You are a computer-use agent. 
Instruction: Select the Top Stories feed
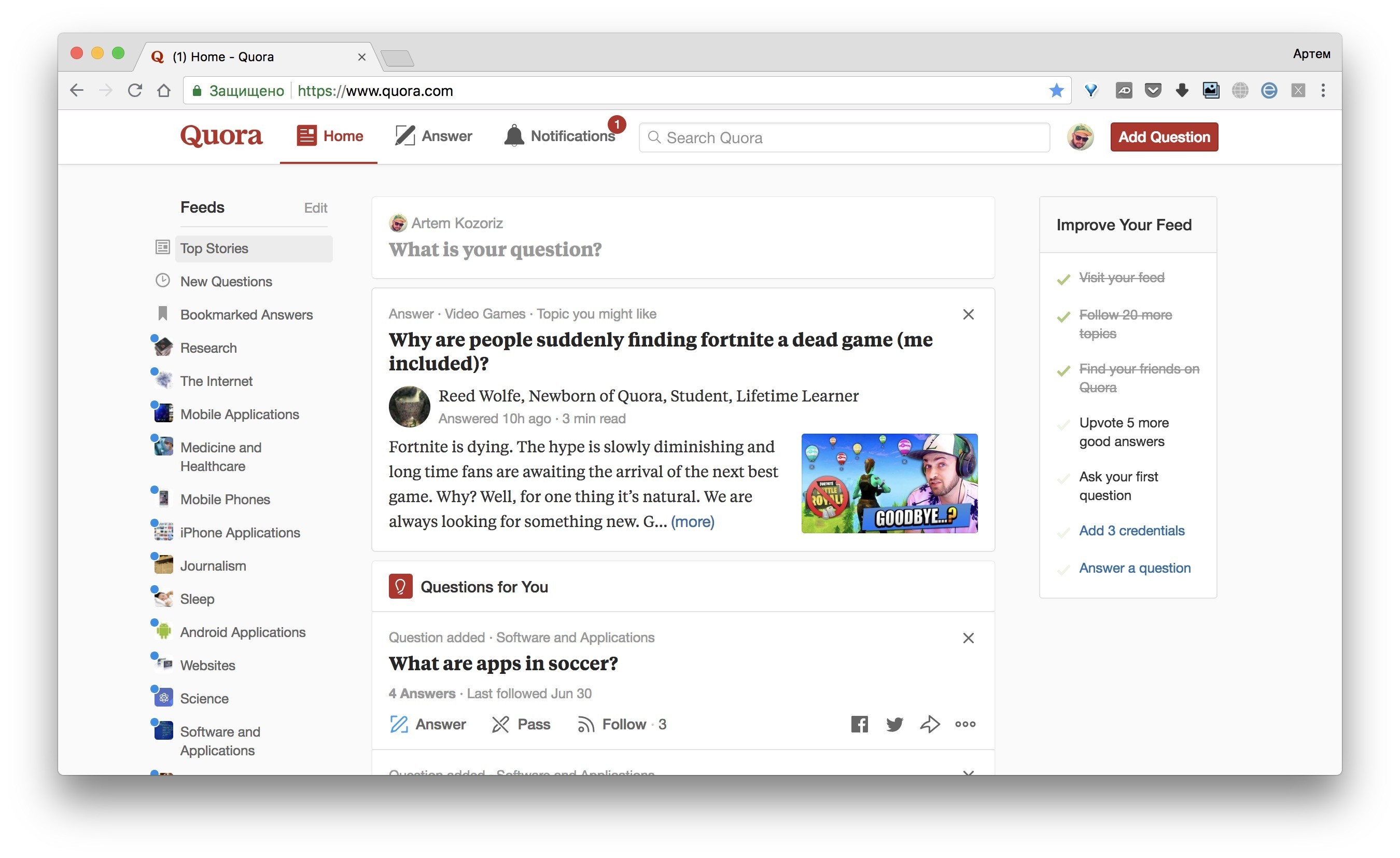254,248
